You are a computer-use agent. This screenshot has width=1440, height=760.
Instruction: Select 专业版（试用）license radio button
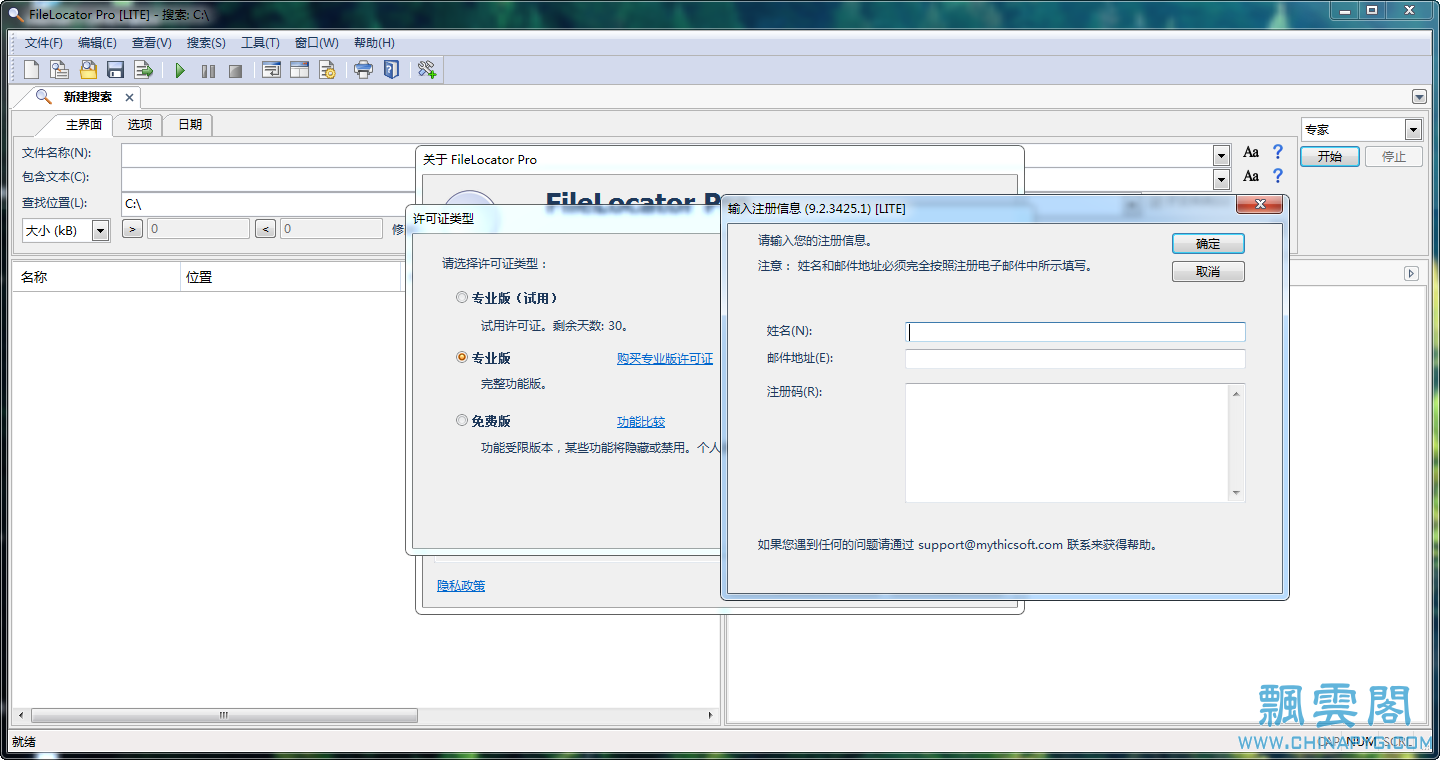(461, 297)
